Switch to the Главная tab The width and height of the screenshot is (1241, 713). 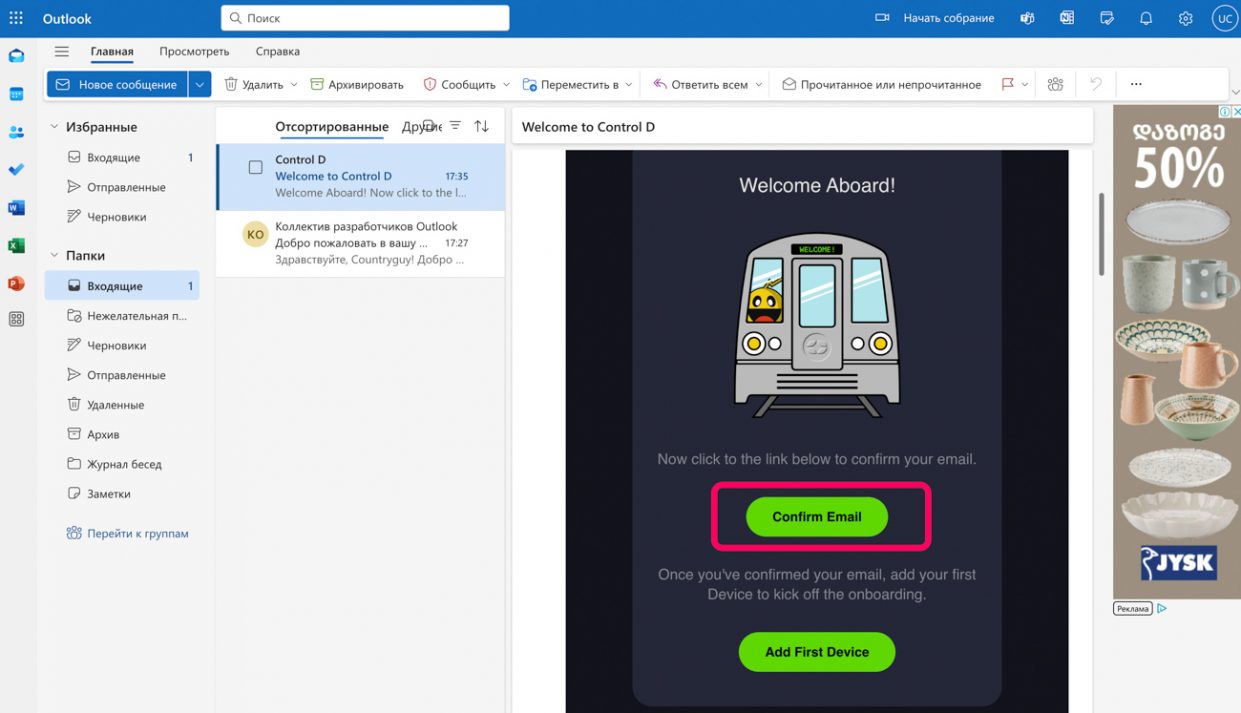point(112,52)
